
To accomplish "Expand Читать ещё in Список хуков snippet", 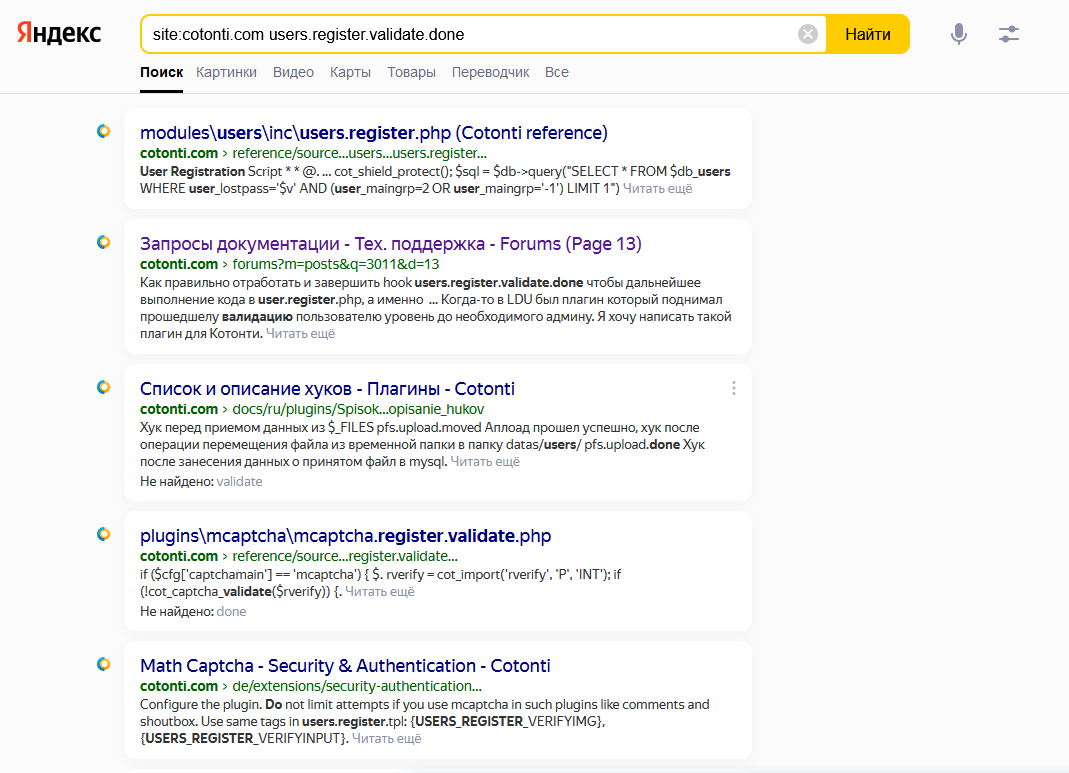I will pos(485,462).
